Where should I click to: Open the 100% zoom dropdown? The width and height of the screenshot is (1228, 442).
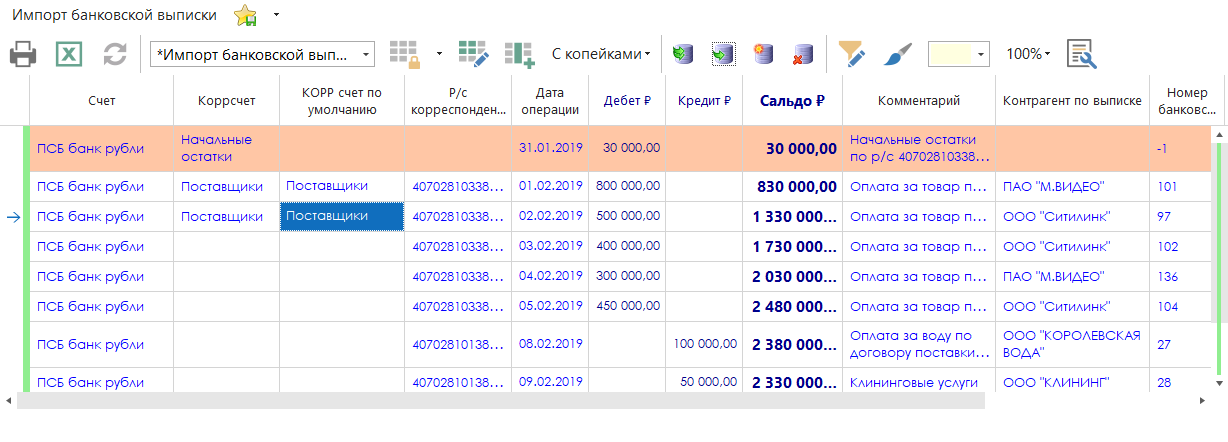point(1028,54)
